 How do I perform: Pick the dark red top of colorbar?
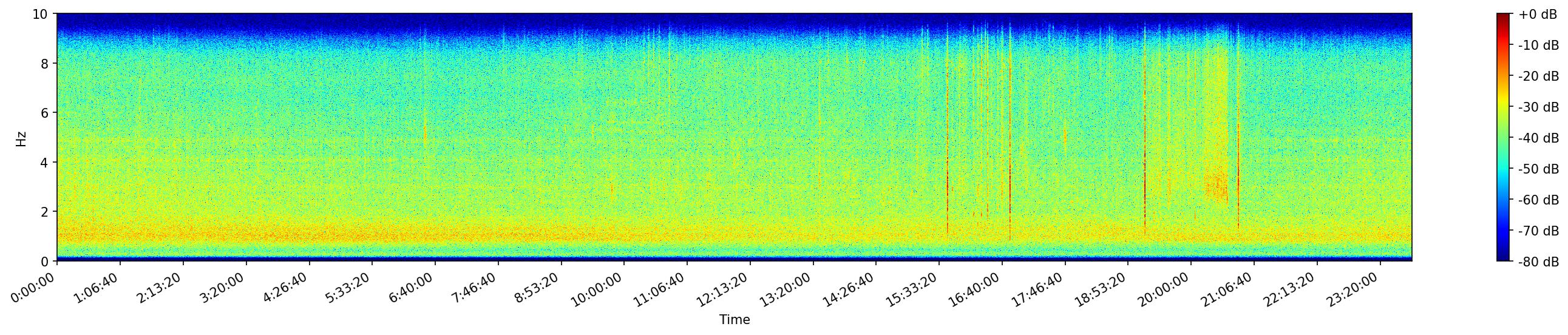tap(1504, 16)
